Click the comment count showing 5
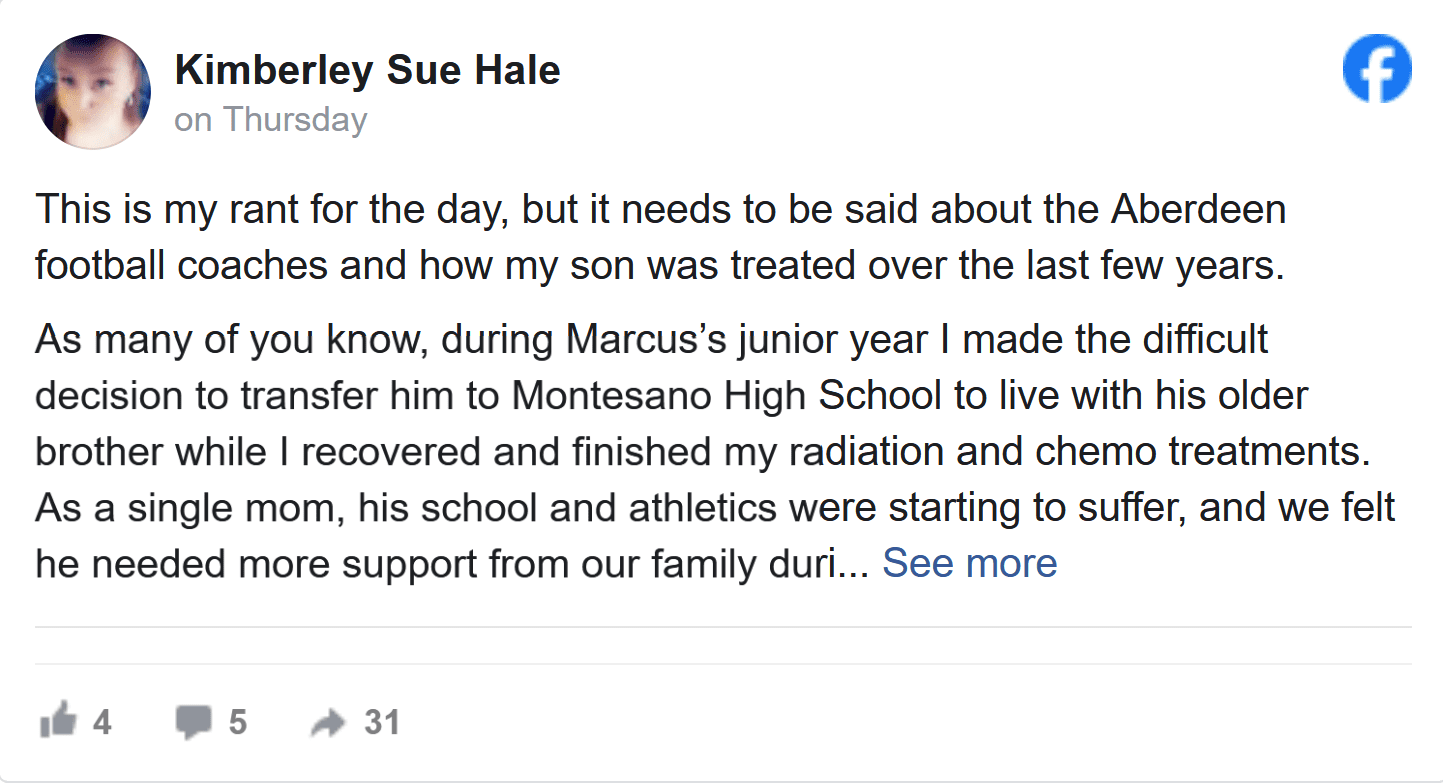The height and width of the screenshot is (784, 1443). [240, 720]
